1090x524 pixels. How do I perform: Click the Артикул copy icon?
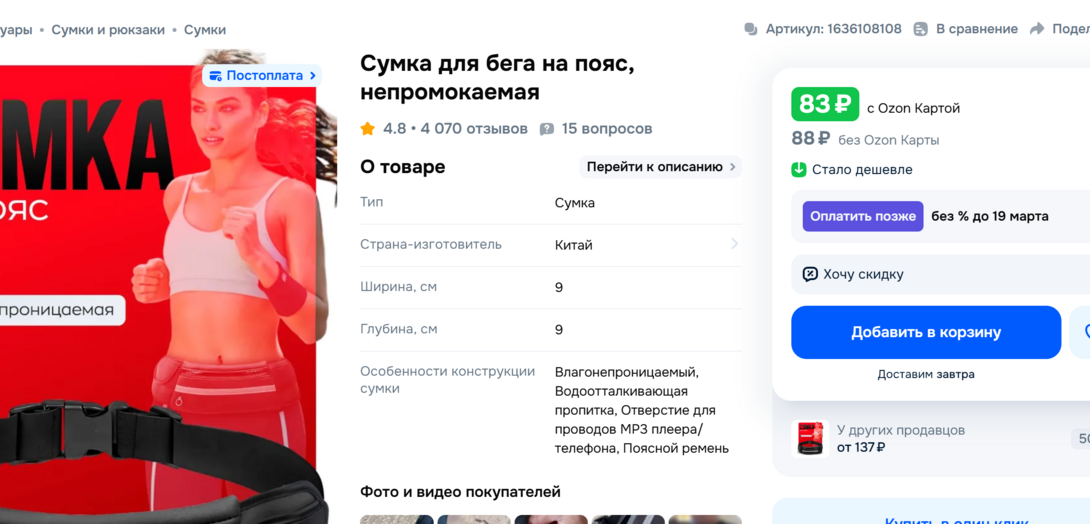point(751,29)
